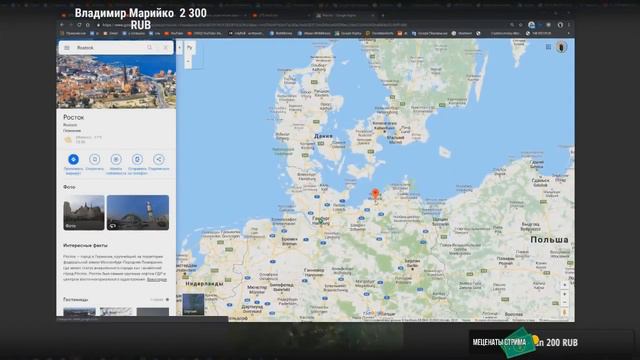Open a new browser tab
Screen dimensions: 640x360
click(383, 15)
